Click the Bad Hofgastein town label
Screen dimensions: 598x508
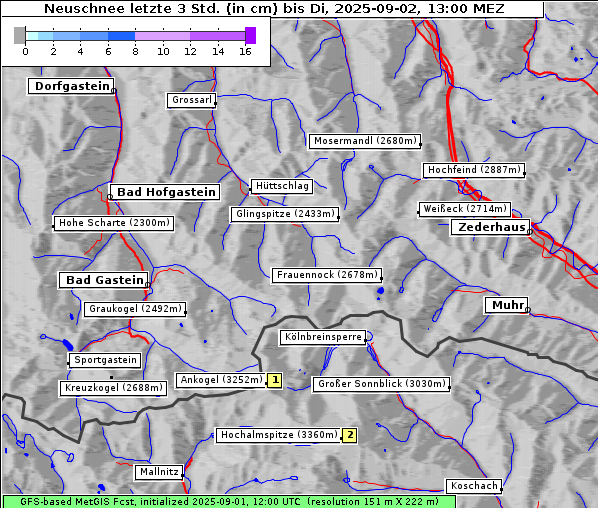pos(165,192)
